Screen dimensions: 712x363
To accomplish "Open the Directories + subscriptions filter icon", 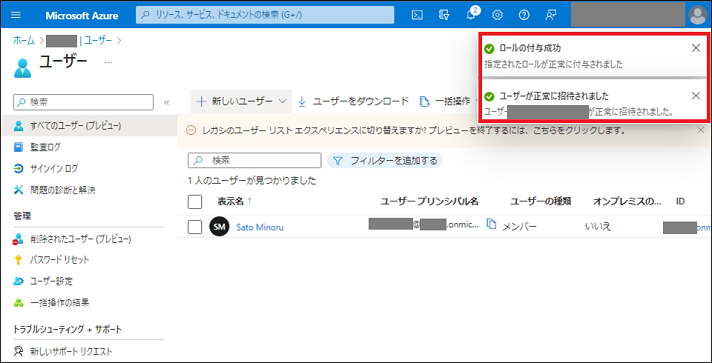I will tap(444, 15).
